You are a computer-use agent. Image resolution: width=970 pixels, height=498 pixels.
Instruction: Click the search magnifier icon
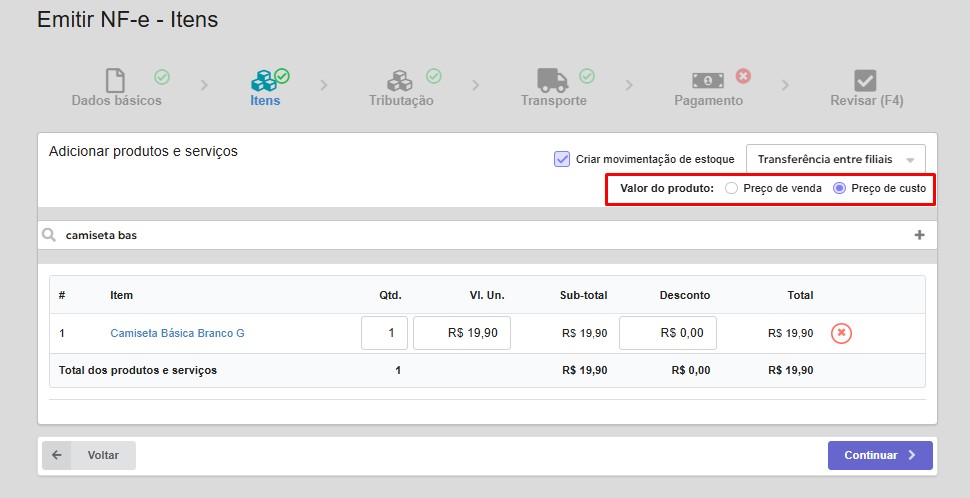tap(49, 235)
